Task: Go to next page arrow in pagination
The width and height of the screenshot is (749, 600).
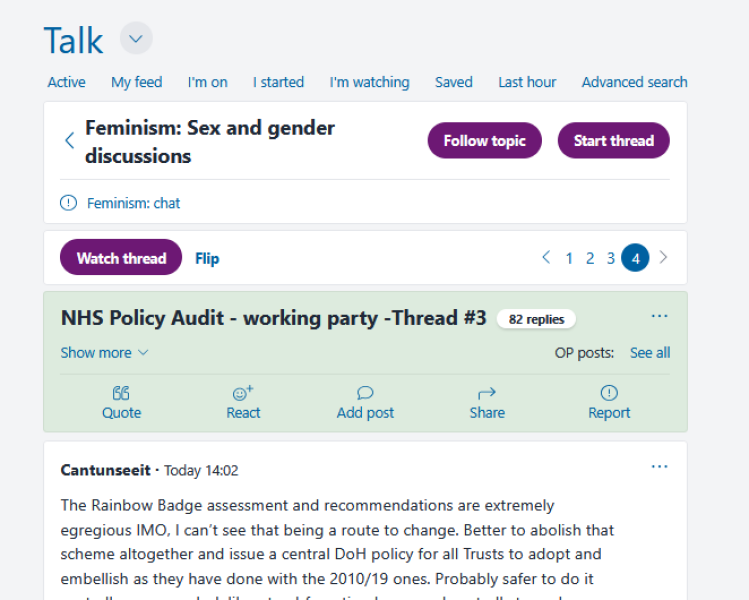Action: click(x=663, y=258)
